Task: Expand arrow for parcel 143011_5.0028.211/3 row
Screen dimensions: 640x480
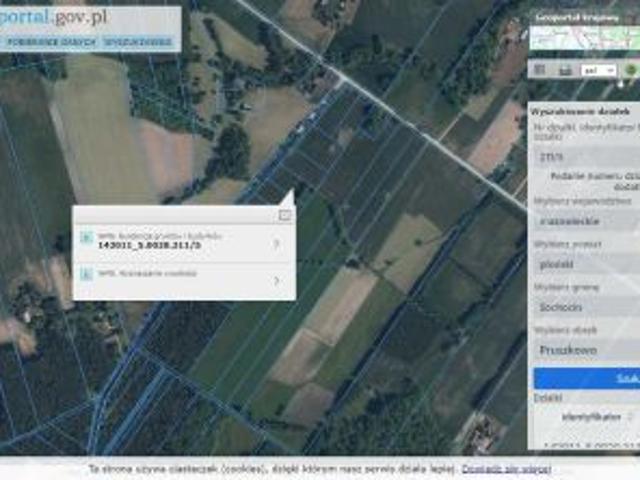Action: coord(276,244)
